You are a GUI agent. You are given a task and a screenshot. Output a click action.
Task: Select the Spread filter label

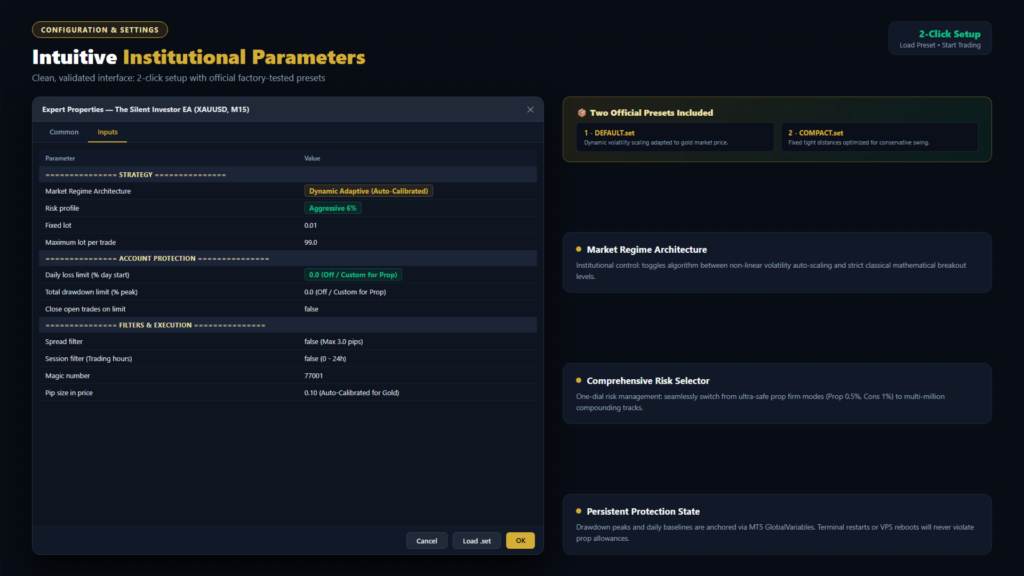[x=64, y=342]
